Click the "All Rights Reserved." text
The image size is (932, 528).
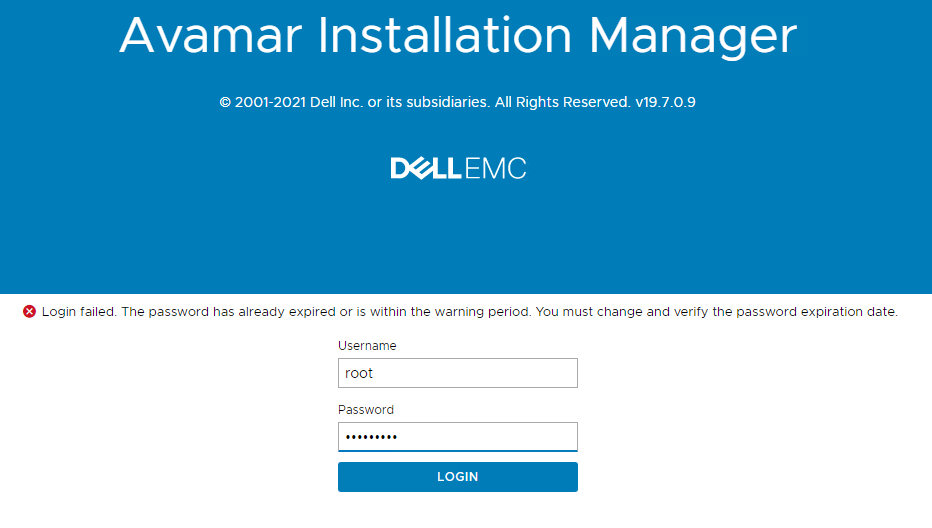tap(562, 102)
